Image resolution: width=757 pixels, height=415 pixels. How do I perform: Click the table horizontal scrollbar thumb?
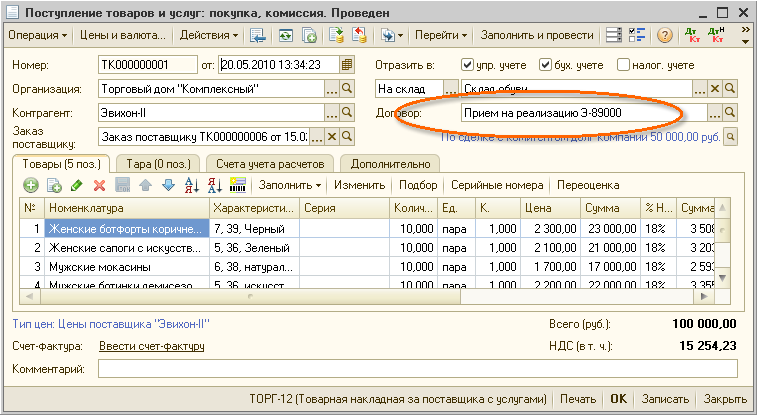(x=250, y=296)
